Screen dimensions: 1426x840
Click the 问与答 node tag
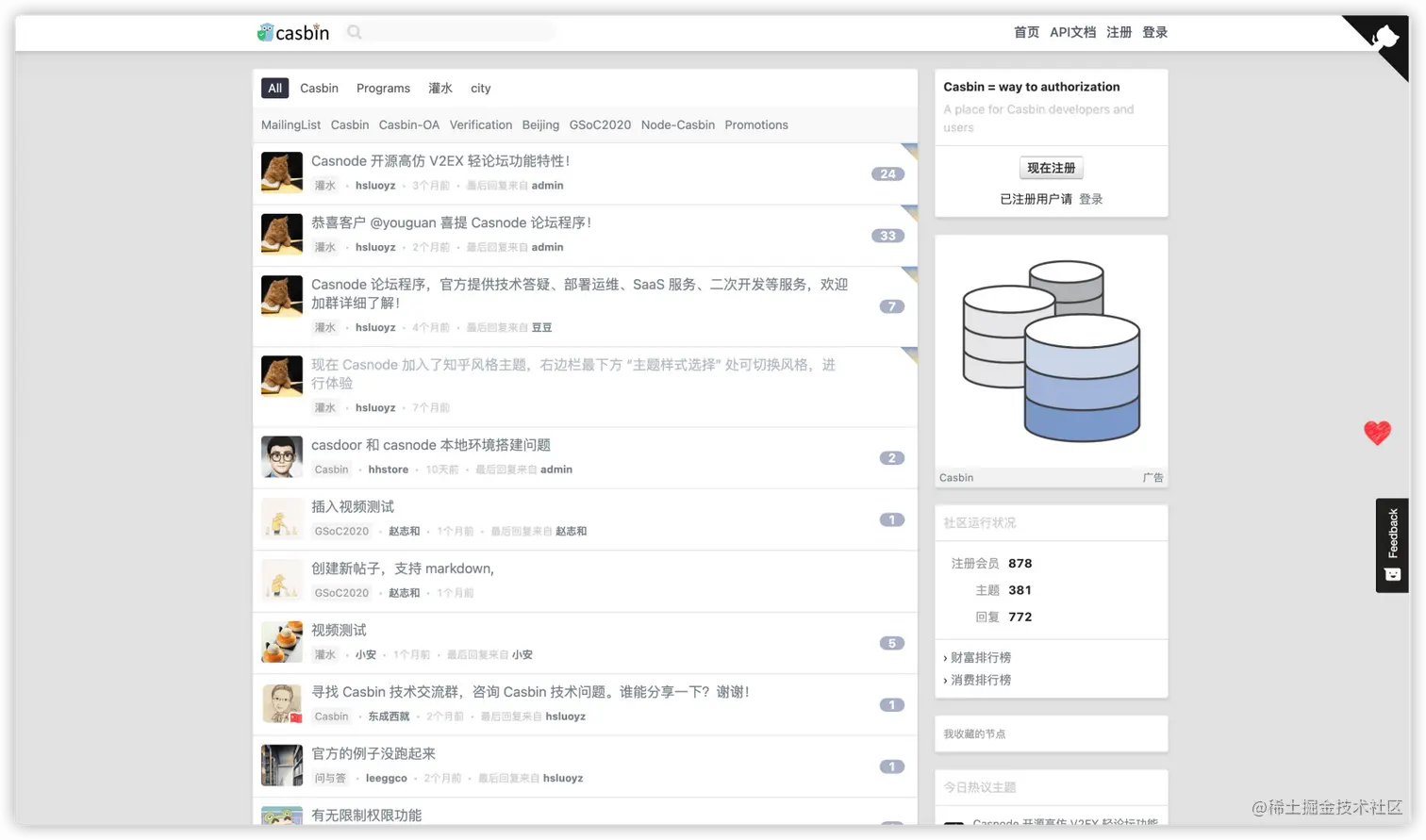[x=330, y=778]
